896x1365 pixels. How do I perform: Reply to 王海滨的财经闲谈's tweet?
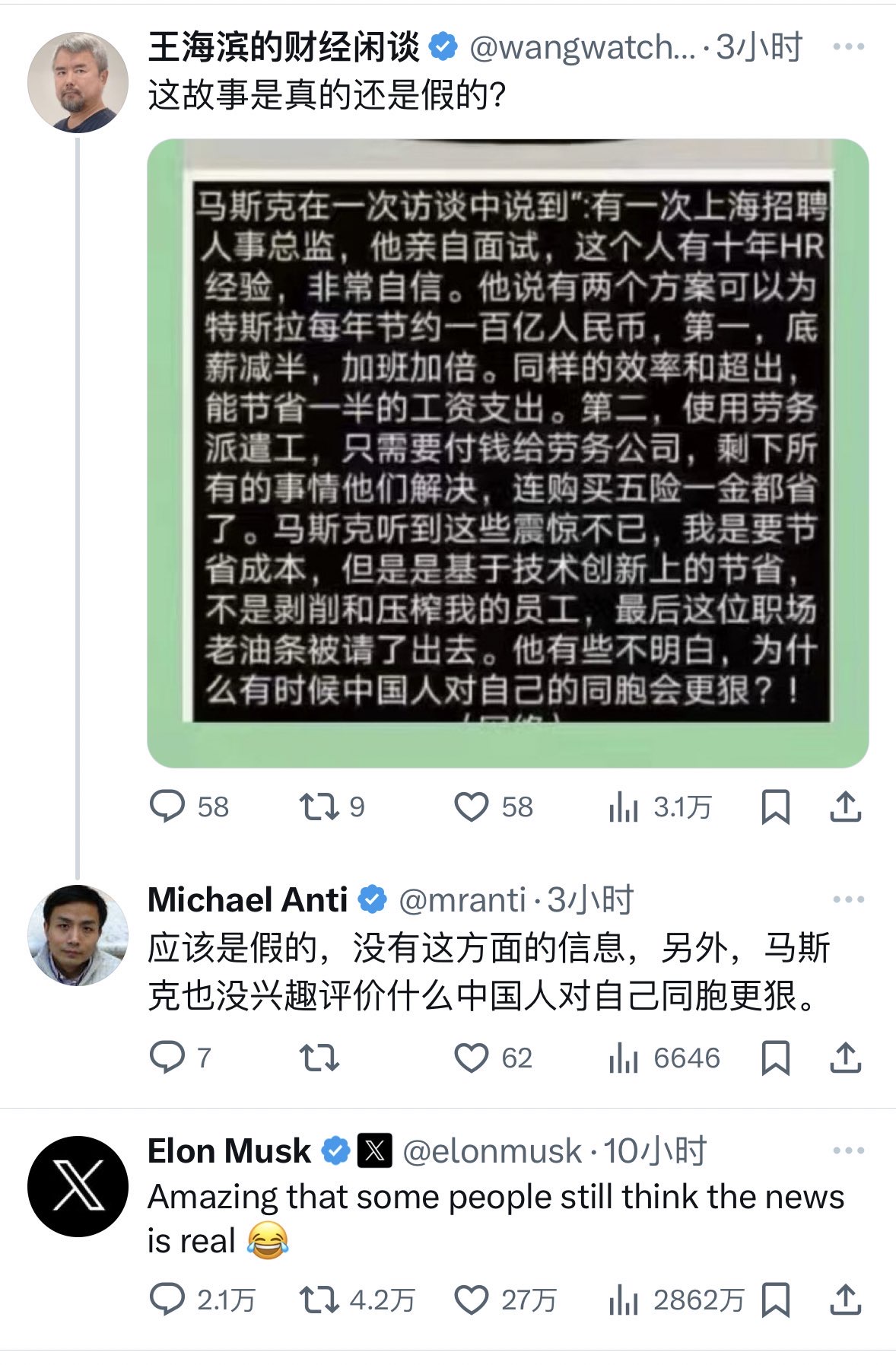tap(167, 807)
